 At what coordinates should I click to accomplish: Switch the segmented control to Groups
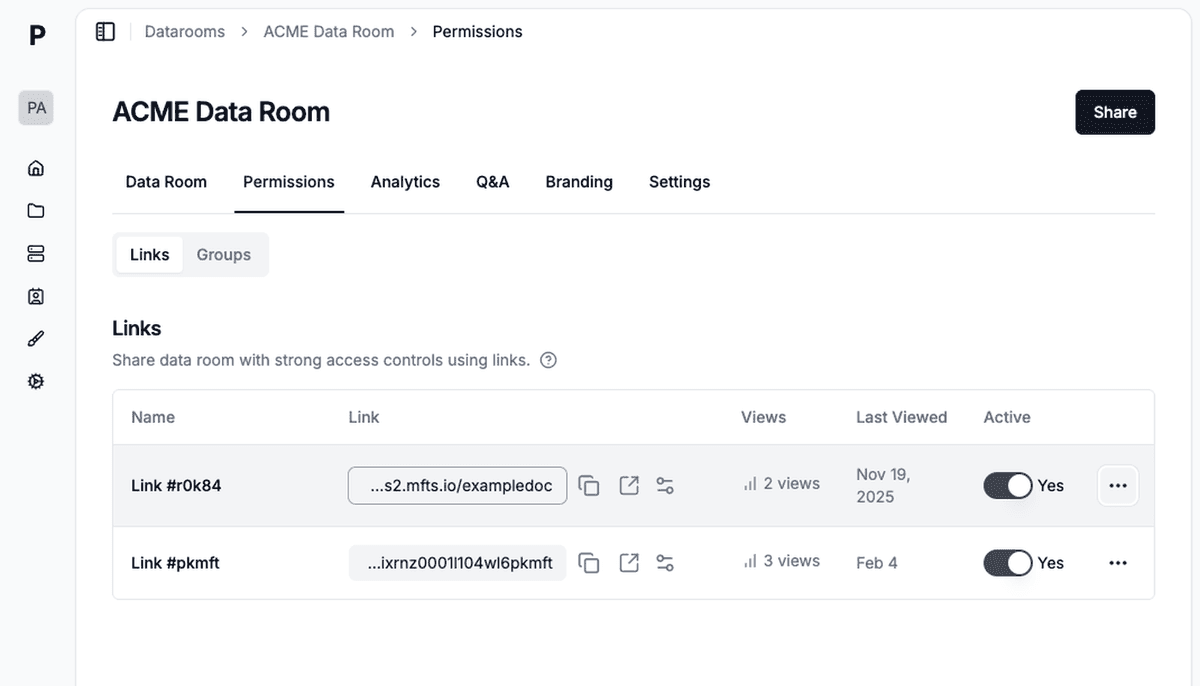pos(223,254)
